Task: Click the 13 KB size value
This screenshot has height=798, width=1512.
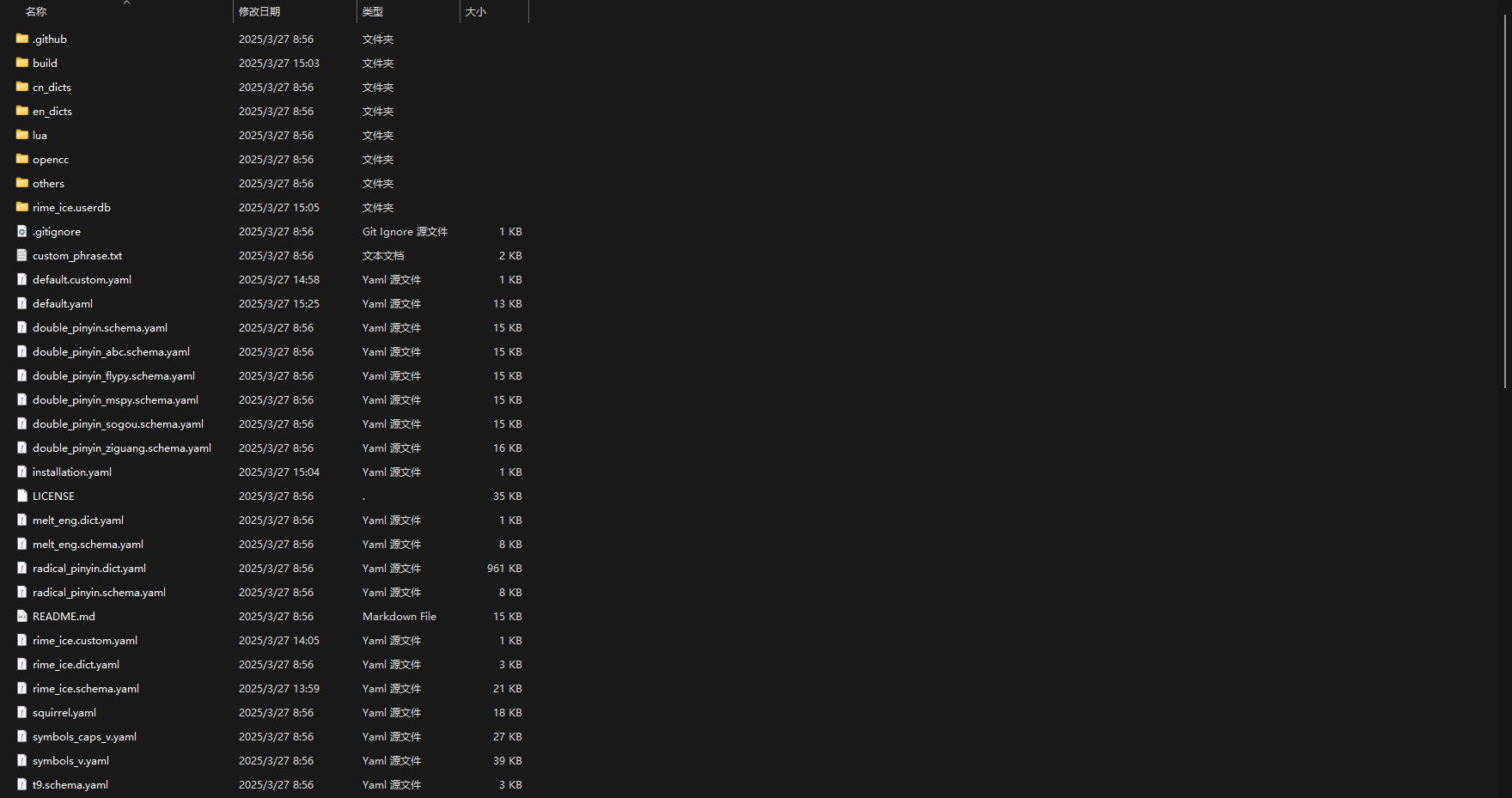Action: tap(508, 304)
